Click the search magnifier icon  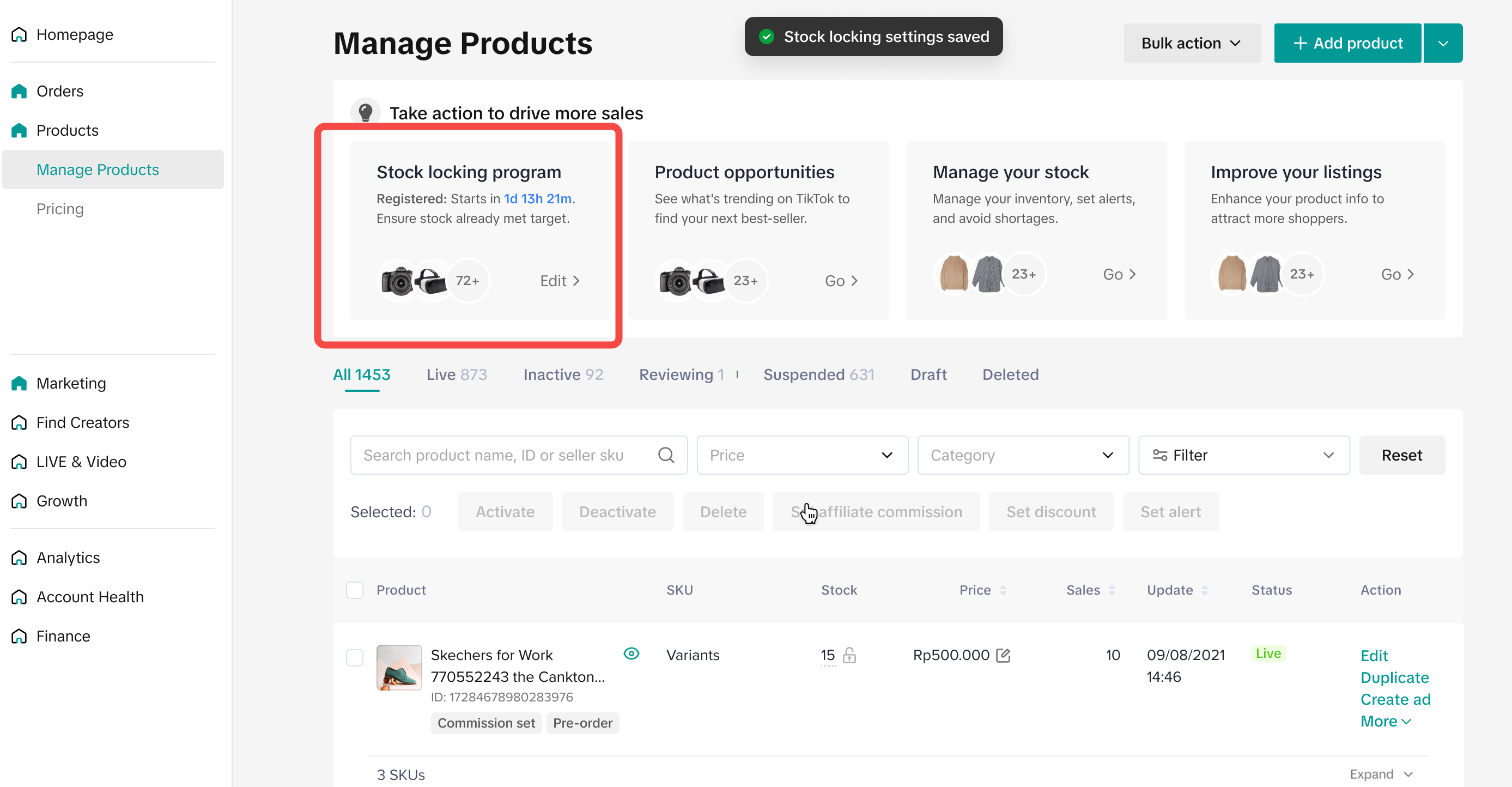666,455
